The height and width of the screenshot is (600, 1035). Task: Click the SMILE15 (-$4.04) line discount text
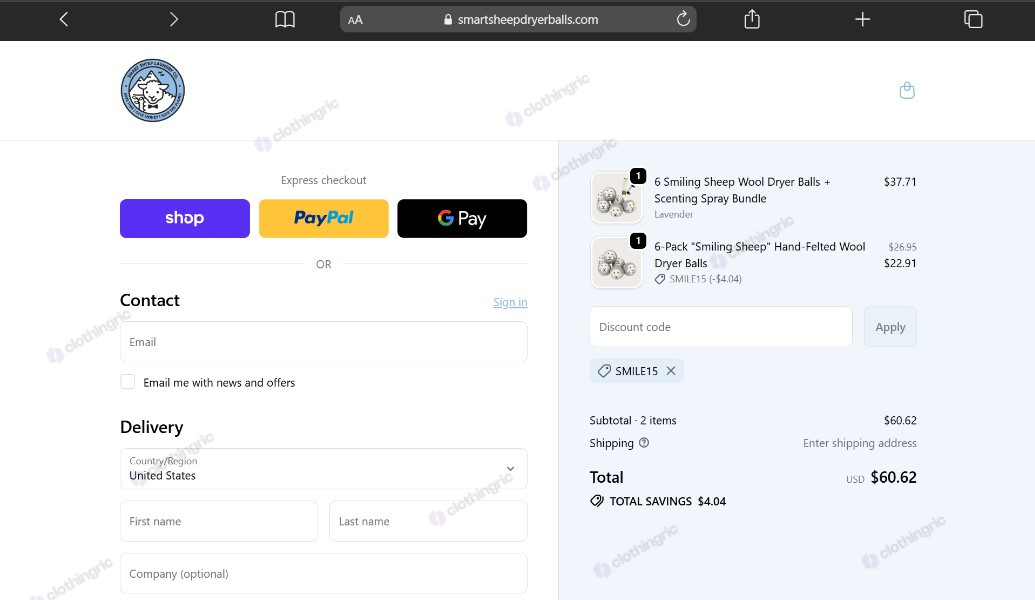[706, 279]
